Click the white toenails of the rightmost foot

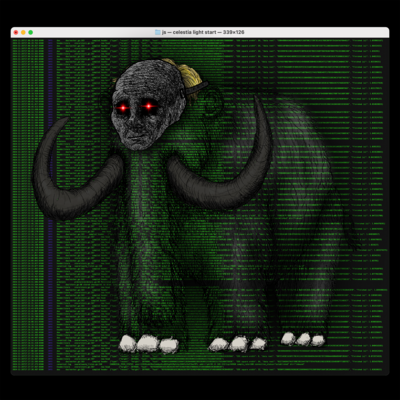pyautogui.click(x=303, y=339)
